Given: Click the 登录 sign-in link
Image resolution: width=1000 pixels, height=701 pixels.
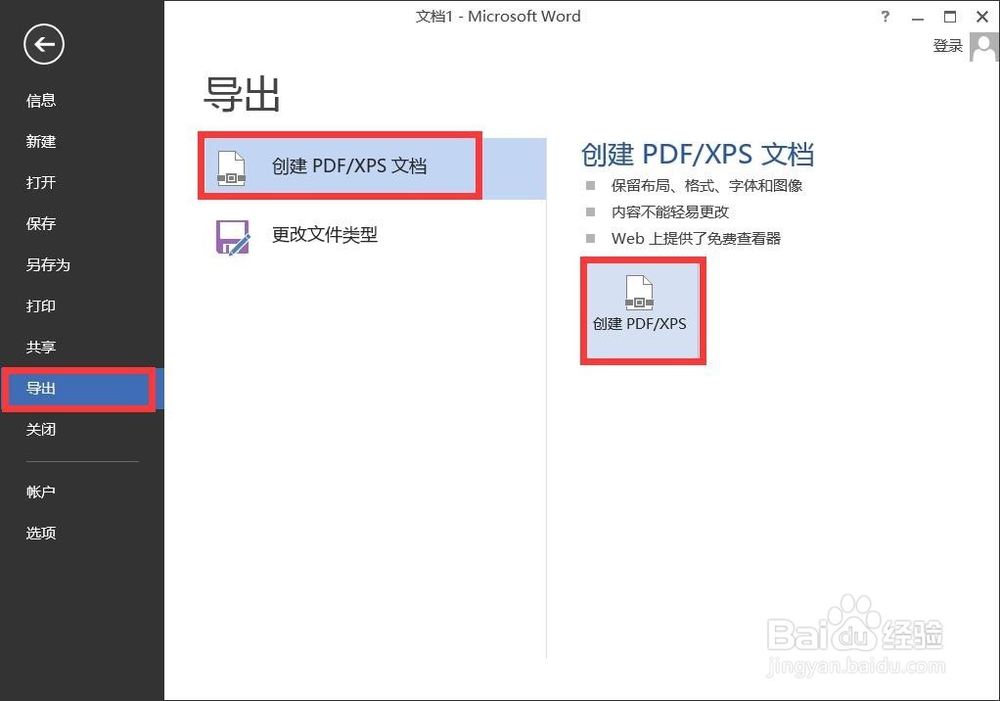Looking at the screenshot, I should click(948, 46).
